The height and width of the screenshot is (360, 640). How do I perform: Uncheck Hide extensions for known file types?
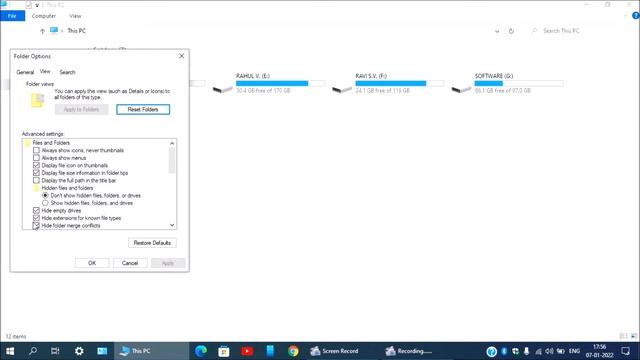click(x=36, y=218)
